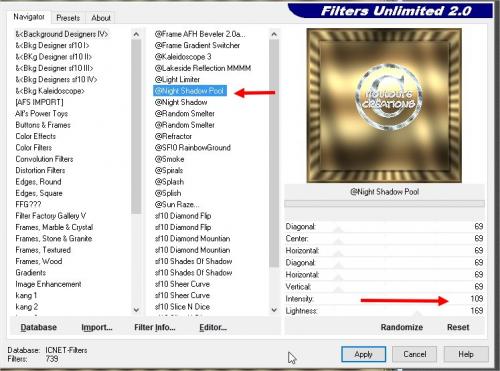This screenshot has height=371, width=500.
Task: Select the @Smoke filter
Action: [x=169, y=159]
